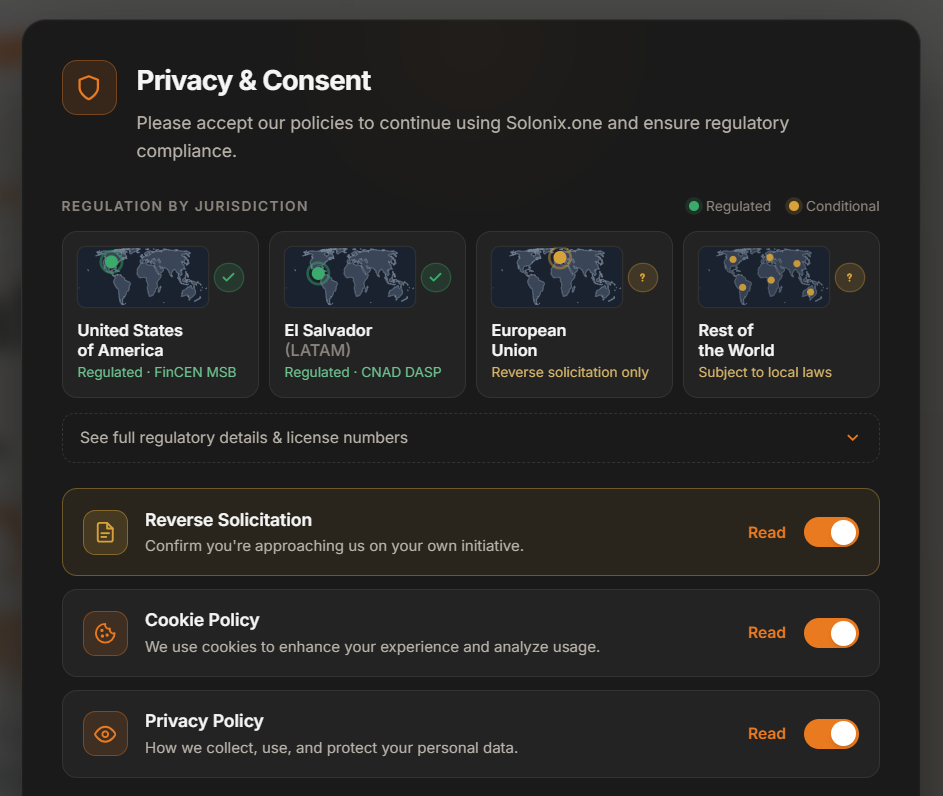Click the cookie icon for Cookie Policy
This screenshot has width=943, height=796.
coord(105,633)
